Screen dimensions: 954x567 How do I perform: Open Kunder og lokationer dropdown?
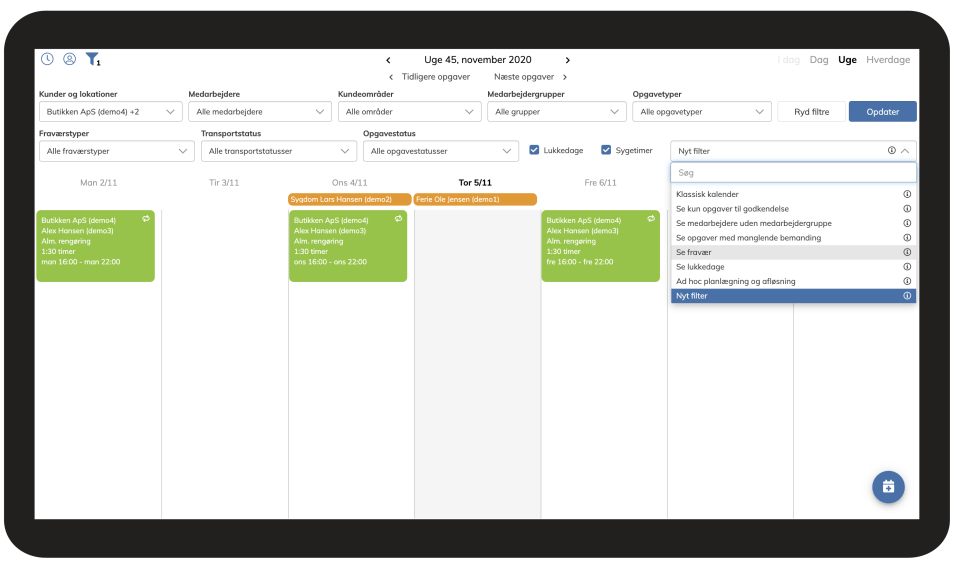[111, 112]
